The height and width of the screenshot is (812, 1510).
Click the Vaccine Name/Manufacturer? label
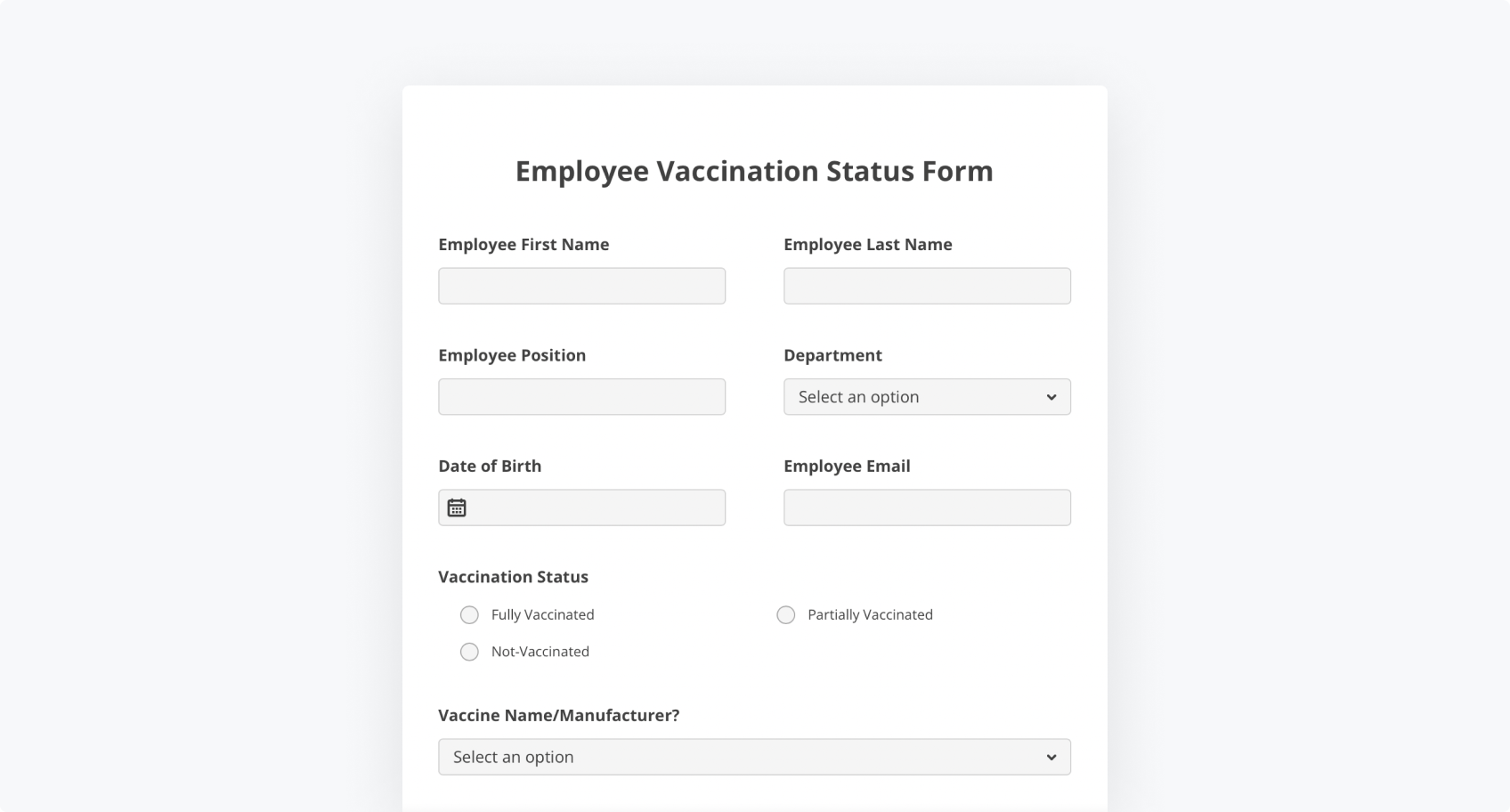click(558, 715)
